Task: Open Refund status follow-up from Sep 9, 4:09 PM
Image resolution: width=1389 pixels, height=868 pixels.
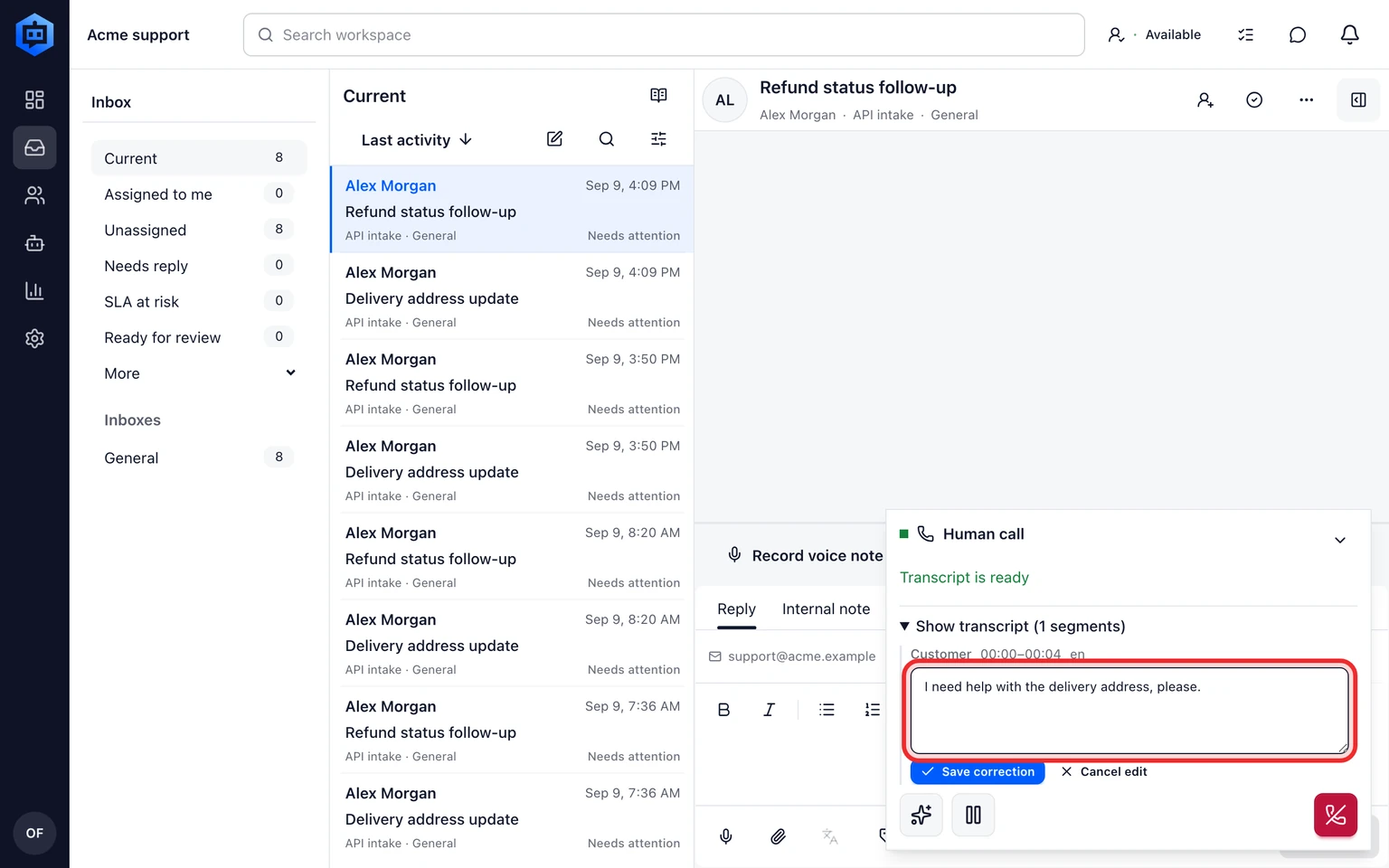Action: click(x=513, y=209)
